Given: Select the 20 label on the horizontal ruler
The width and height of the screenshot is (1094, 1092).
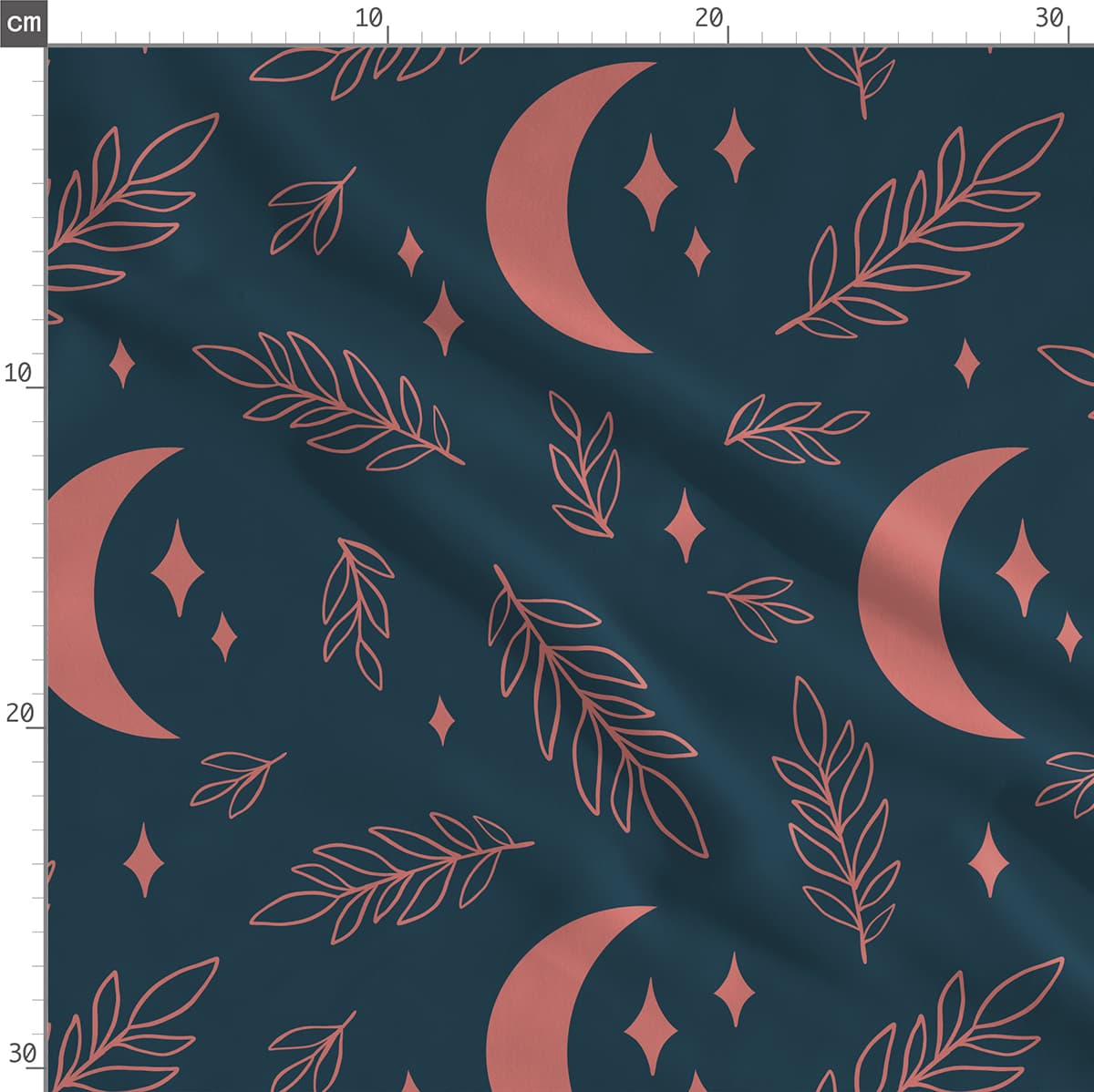Looking at the screenshot, I should [x=708, y=17].
